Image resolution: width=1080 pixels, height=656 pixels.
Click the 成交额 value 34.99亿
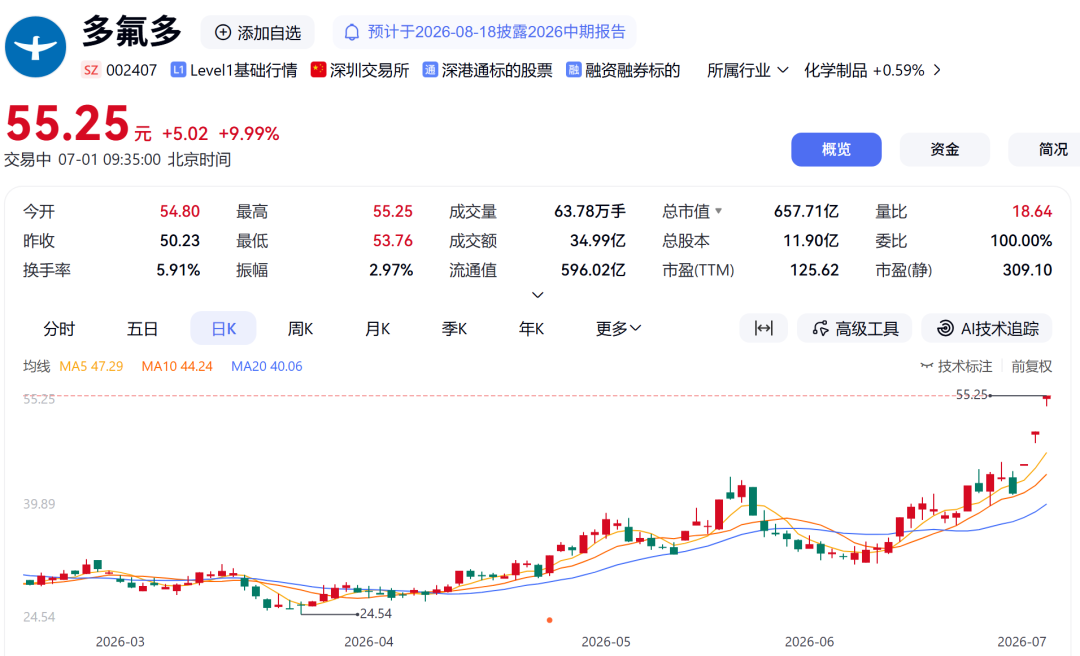pos(597,241)
